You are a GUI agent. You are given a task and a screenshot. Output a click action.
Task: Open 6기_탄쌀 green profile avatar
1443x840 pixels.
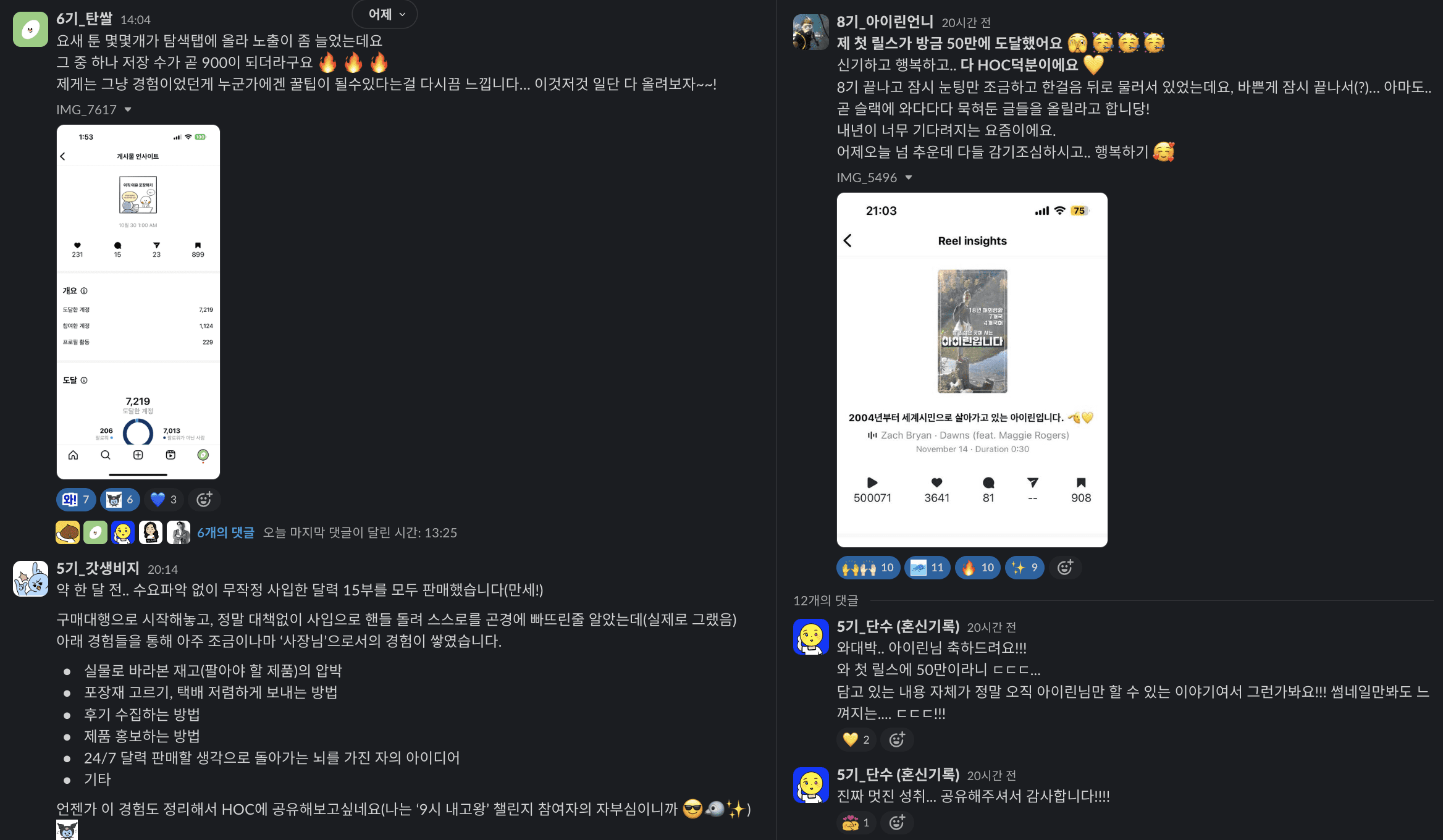pos(30,29)
